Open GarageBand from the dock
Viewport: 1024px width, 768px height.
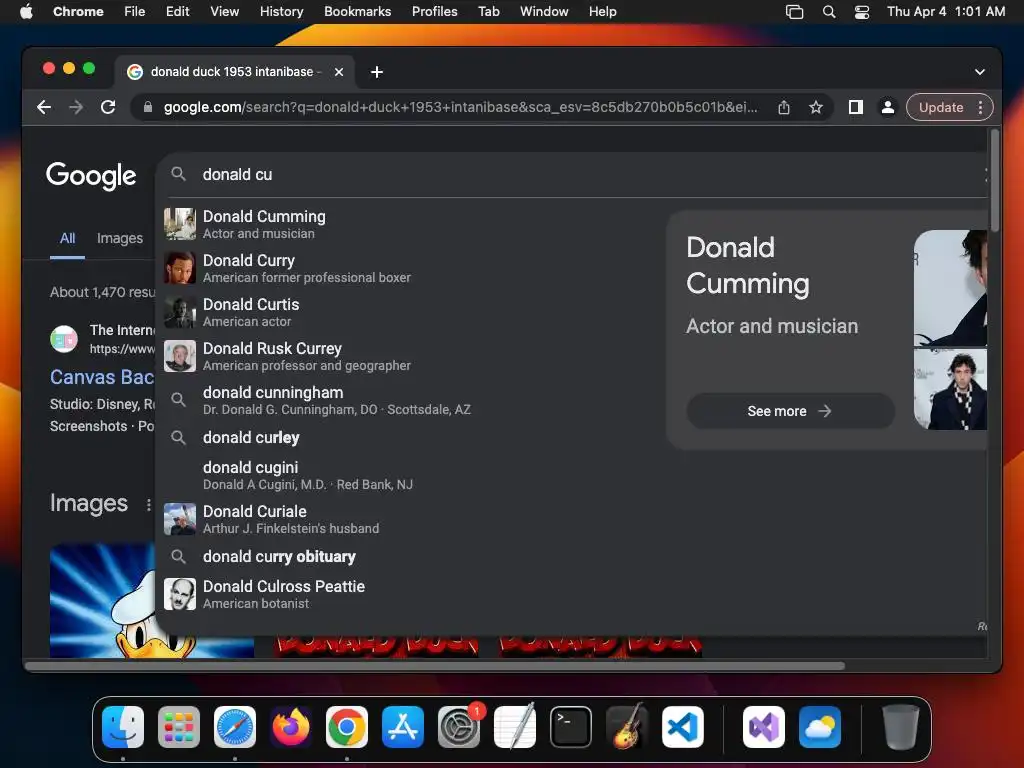627,727
